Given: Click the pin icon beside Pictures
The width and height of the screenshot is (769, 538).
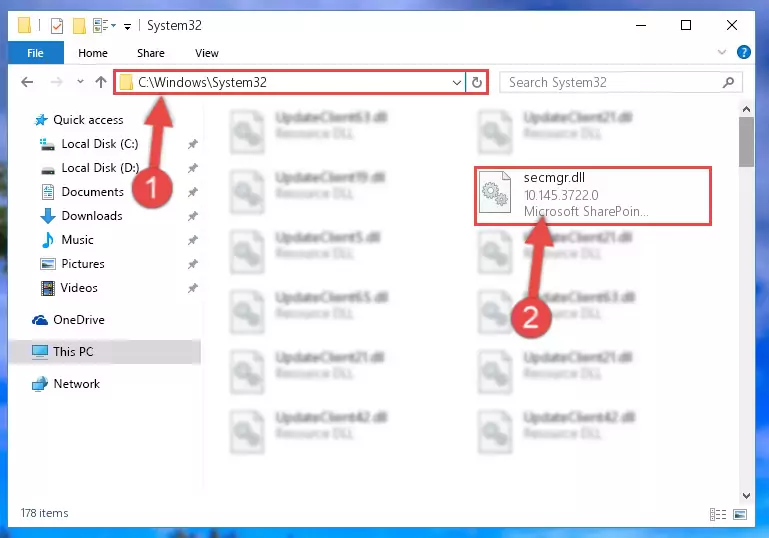Looking at the screenshot, I should click(x=193, y=264).
